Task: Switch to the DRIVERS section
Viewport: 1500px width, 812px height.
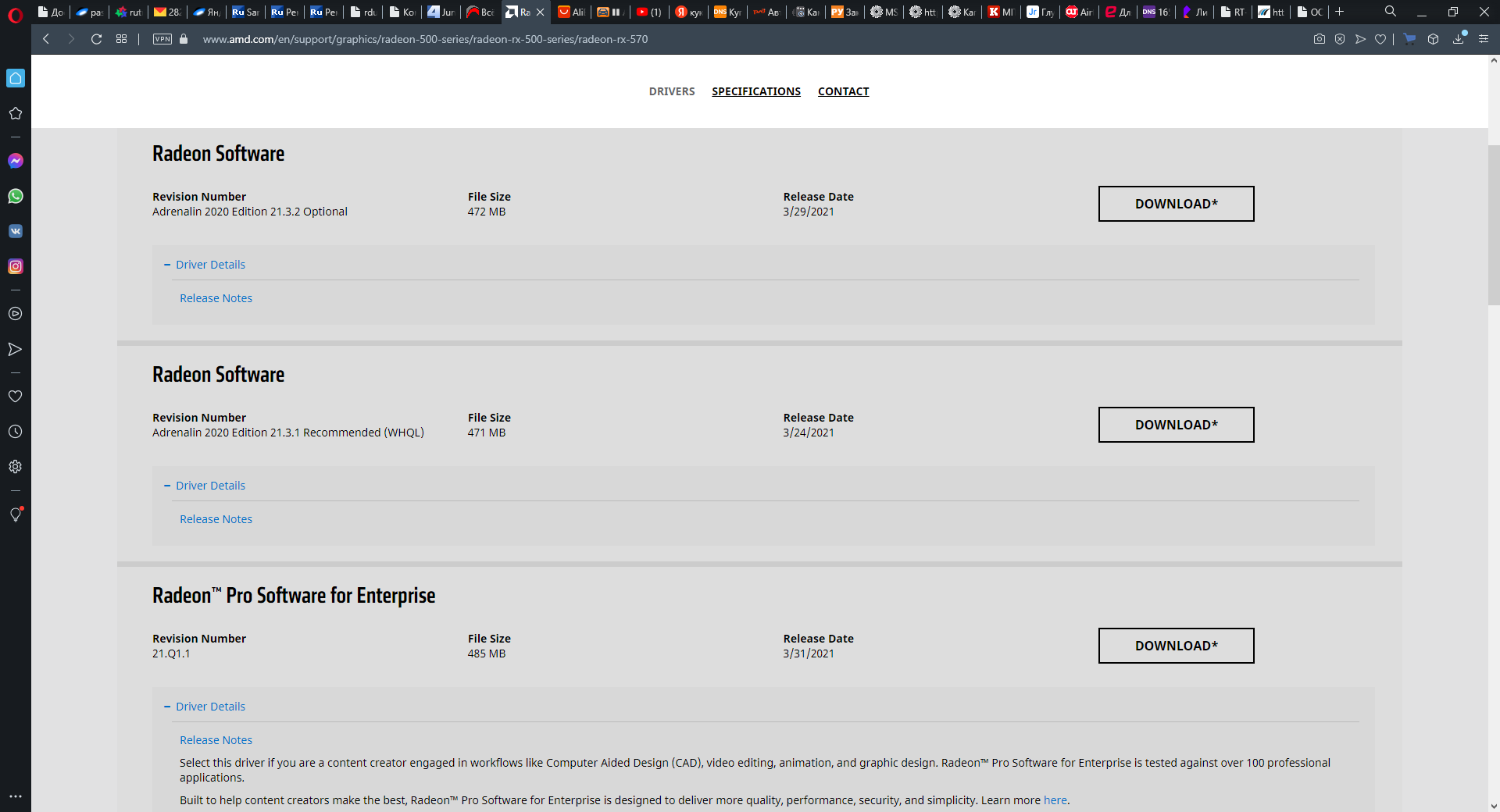Action: [x=672, y=91]
